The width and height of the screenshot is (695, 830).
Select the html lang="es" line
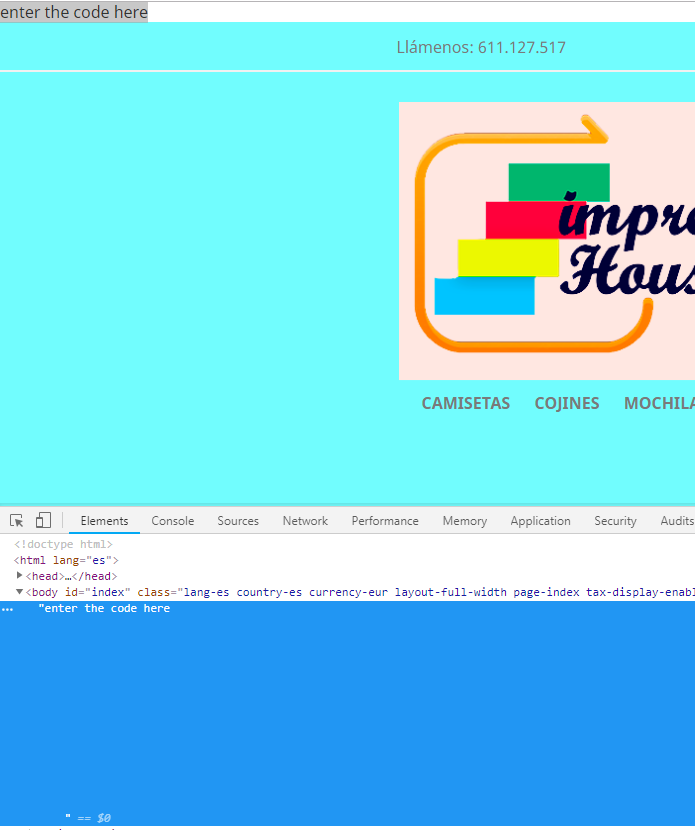pos(66,560)
